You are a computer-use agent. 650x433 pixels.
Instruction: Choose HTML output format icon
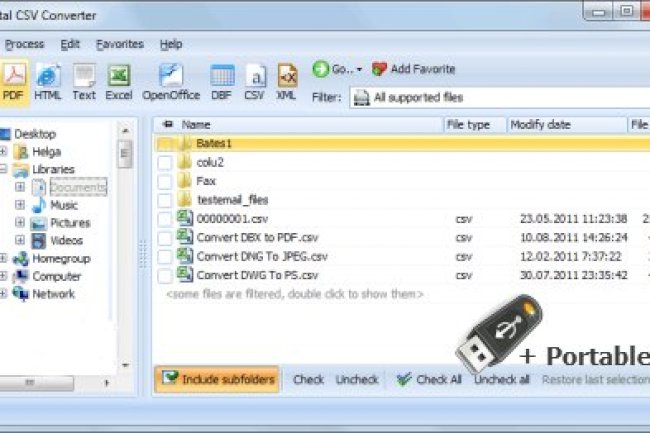point(47,80)
